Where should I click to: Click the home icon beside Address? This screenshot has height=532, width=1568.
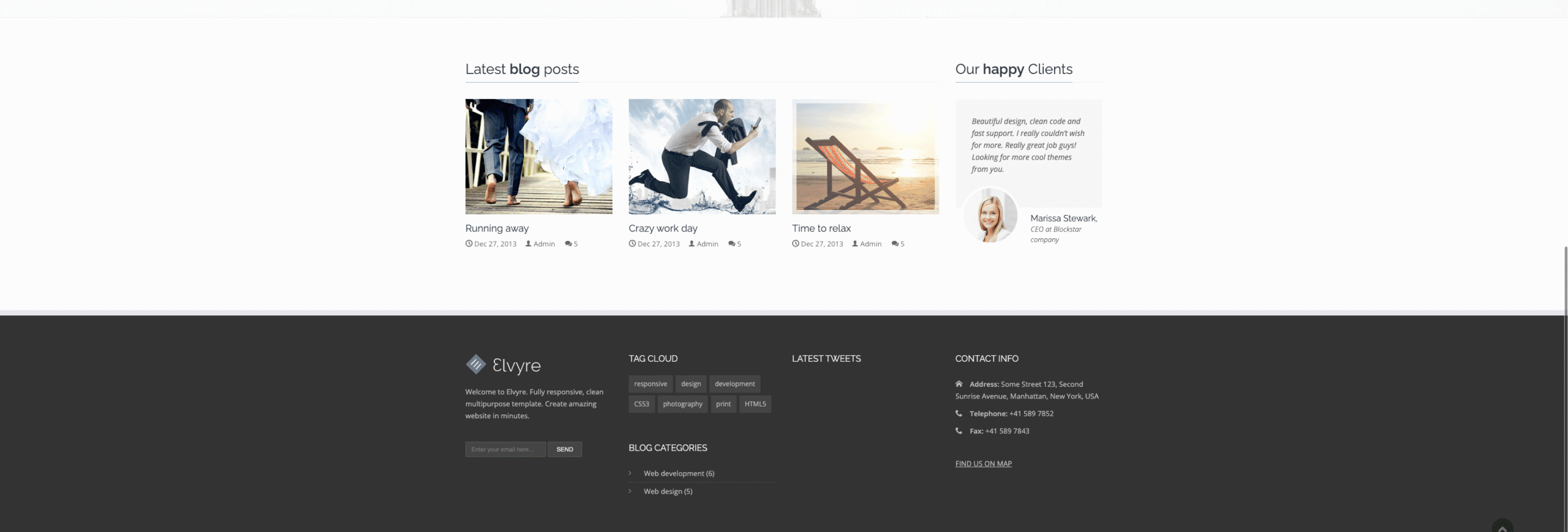tap(959, 384)
